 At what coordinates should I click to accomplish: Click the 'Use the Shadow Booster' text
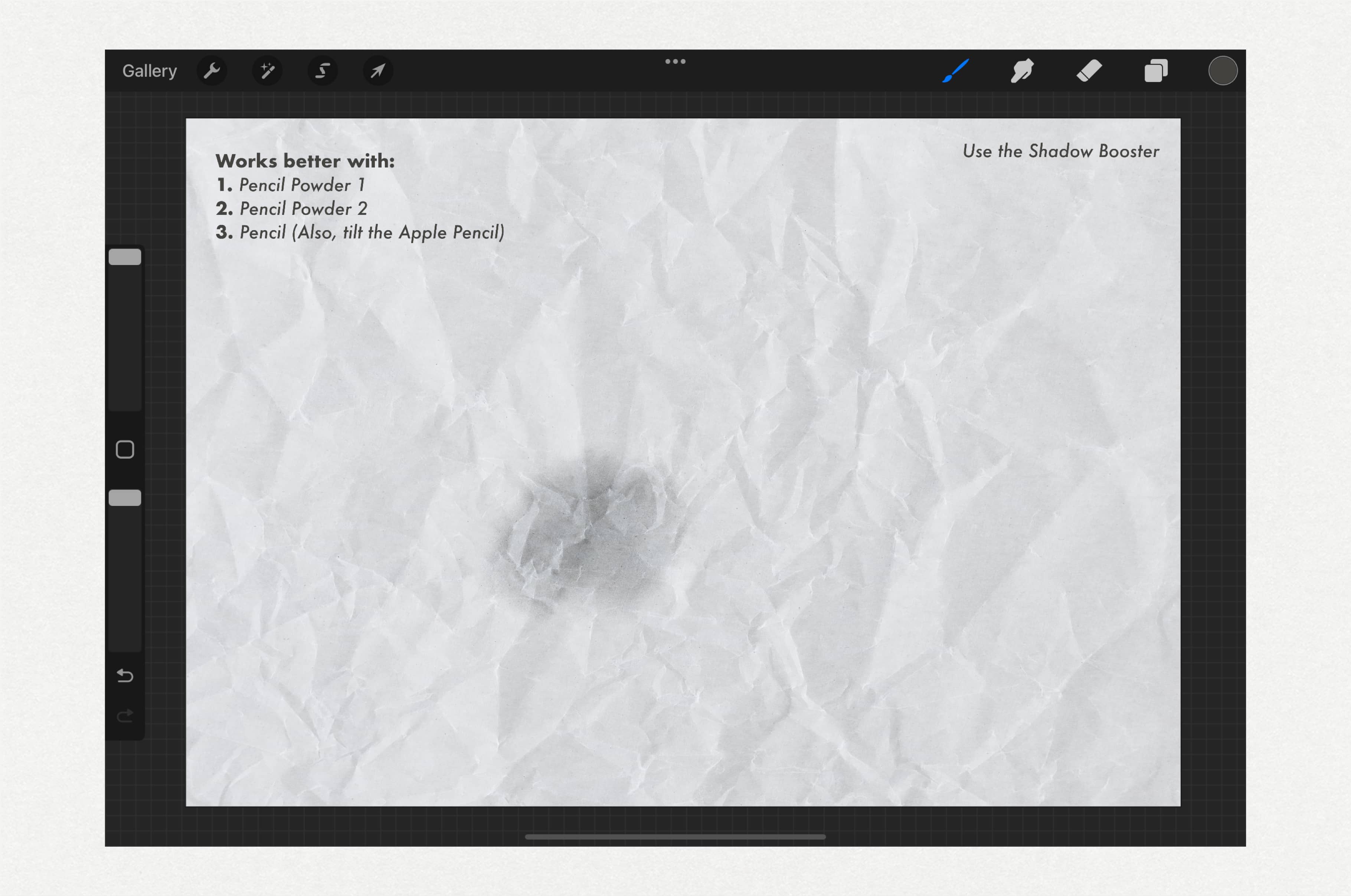click(1061, 151)
